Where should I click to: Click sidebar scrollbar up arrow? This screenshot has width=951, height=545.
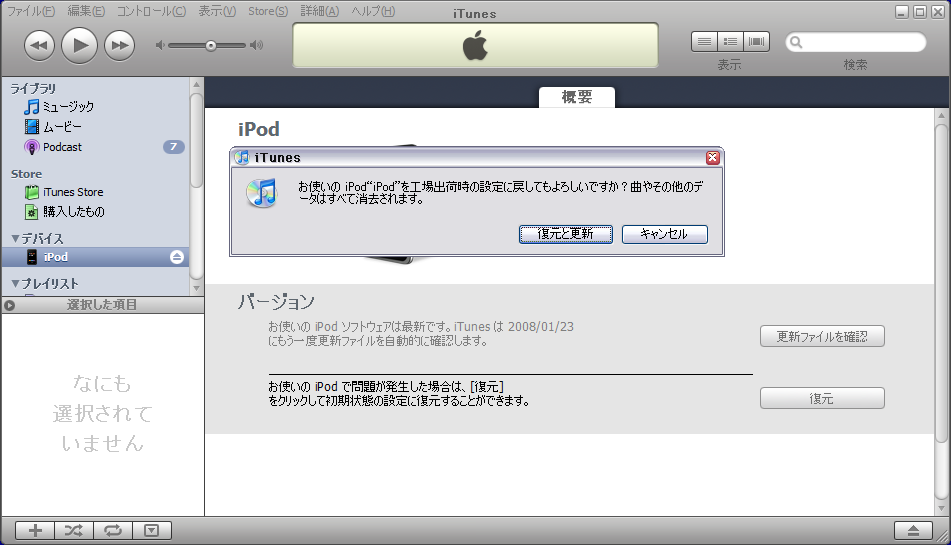coord(196,84)
